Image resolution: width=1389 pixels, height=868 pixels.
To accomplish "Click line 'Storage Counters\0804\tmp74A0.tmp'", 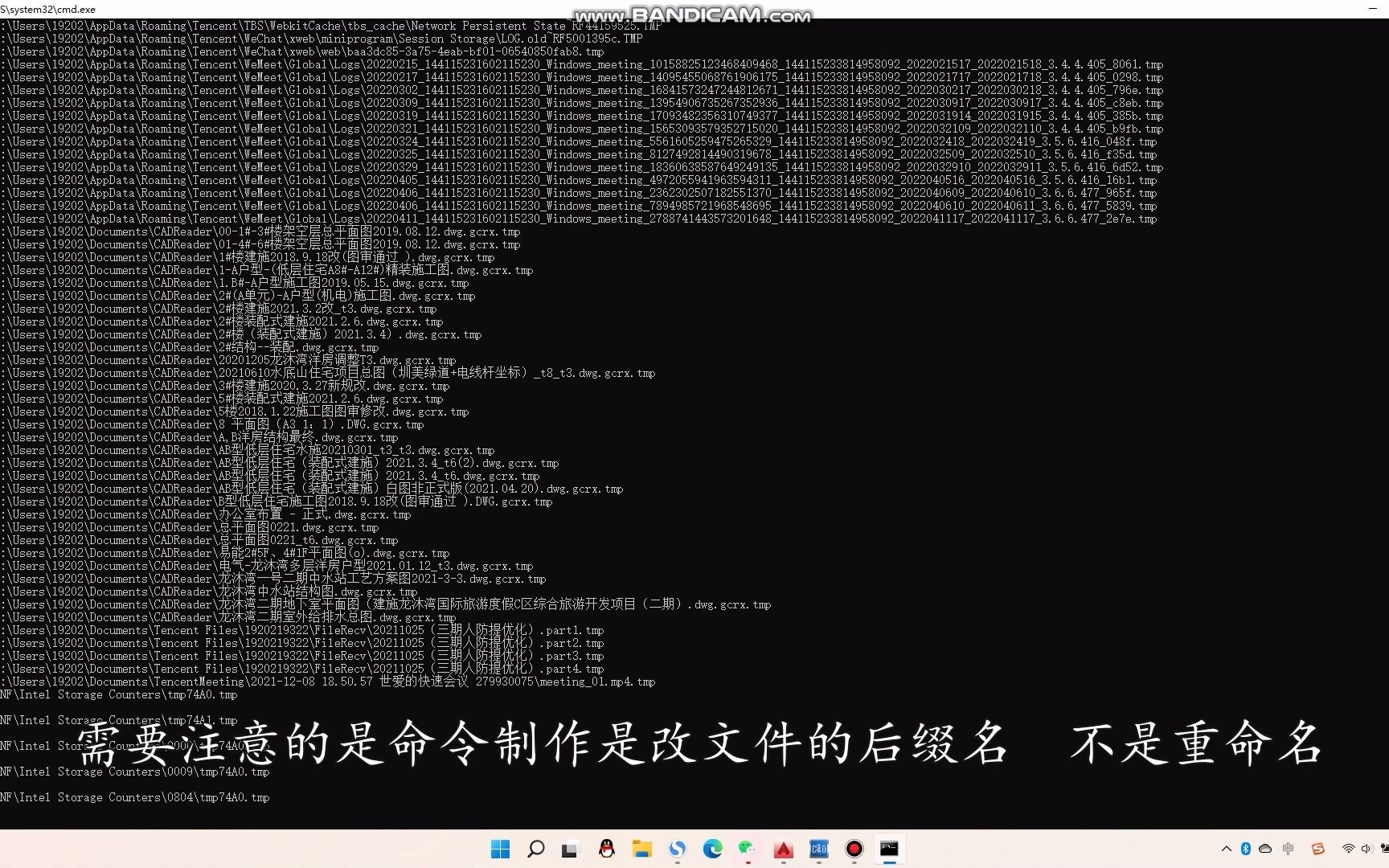I will pos(135,797).
